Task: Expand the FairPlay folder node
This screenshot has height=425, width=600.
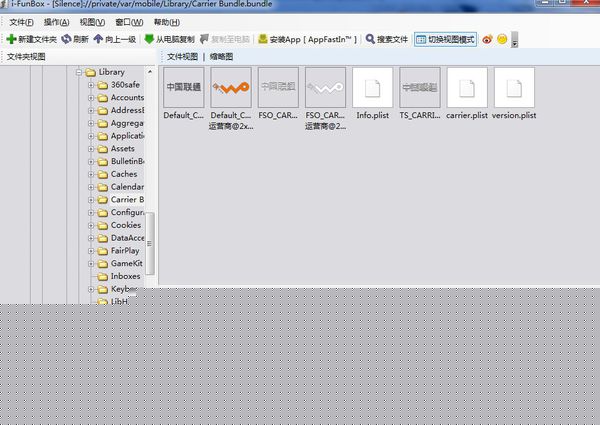Action: tap(91, 251)
